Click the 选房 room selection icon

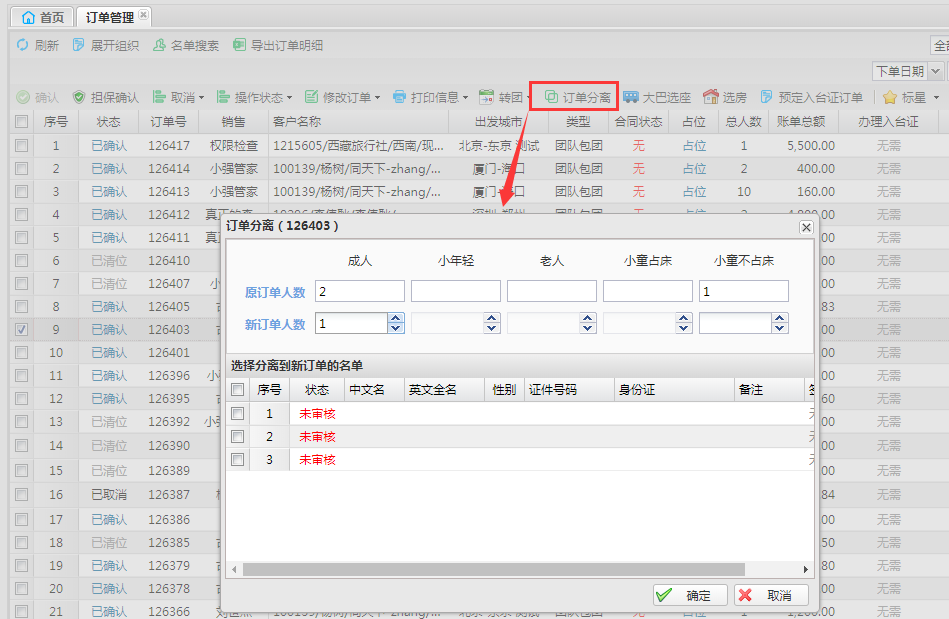tap(711, 97)
